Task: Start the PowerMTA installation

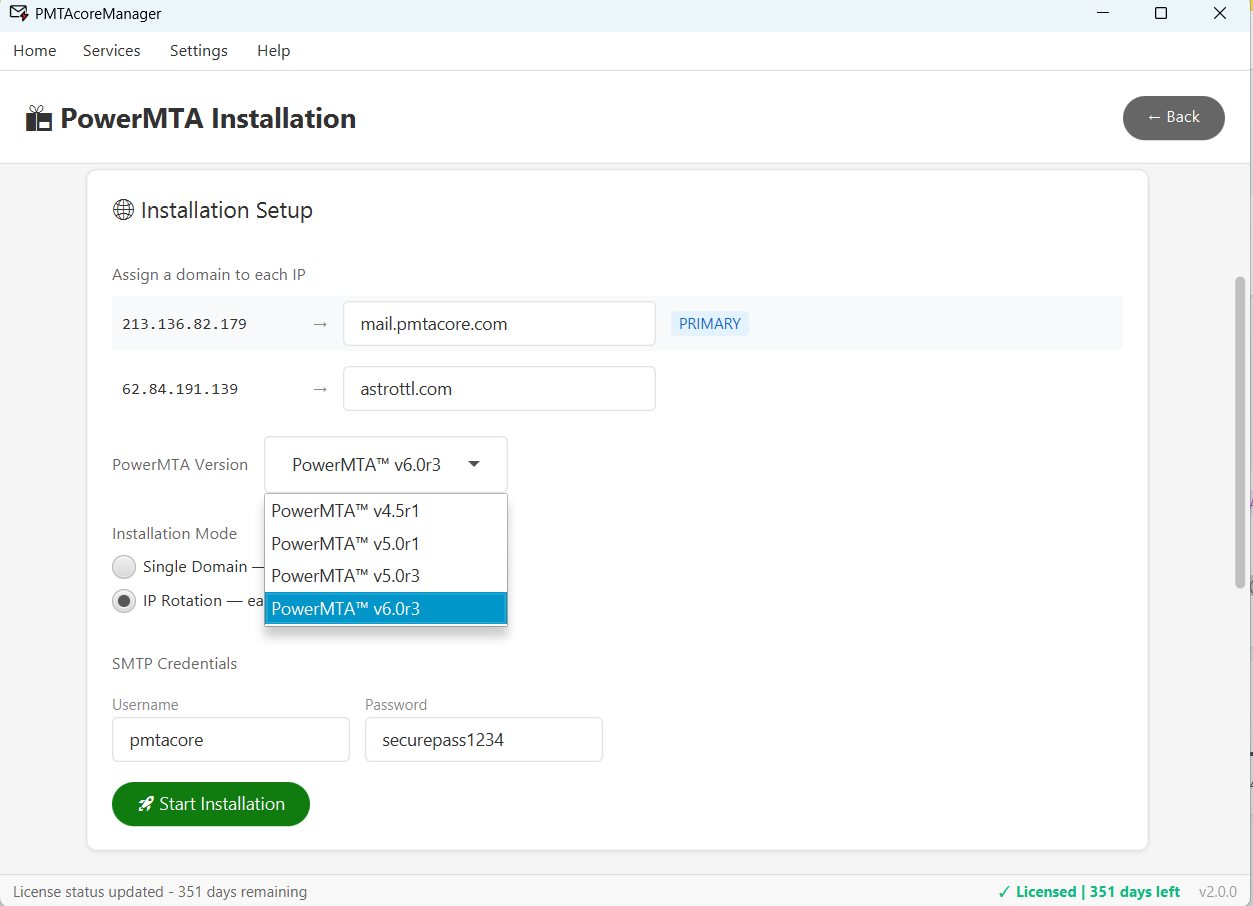Action: click(210, 803)
